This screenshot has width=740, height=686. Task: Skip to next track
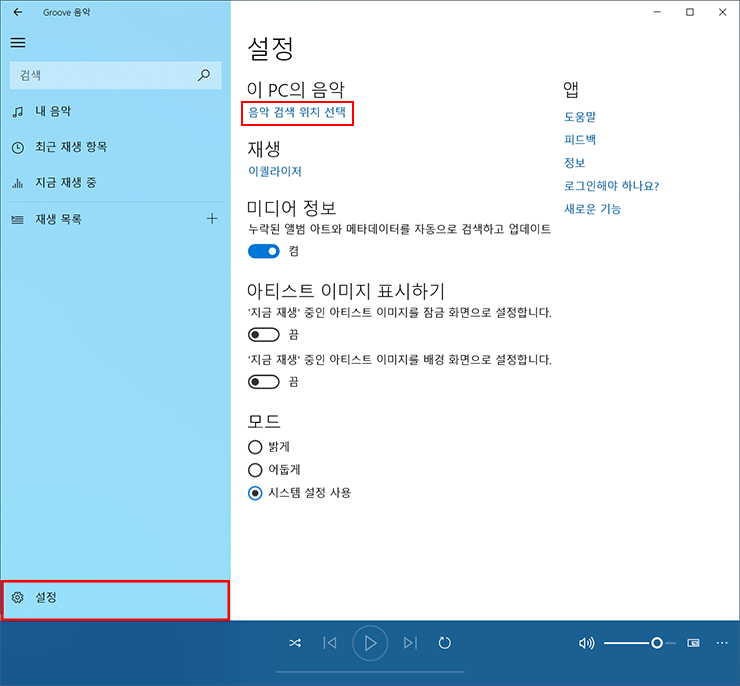pos(410,643)
